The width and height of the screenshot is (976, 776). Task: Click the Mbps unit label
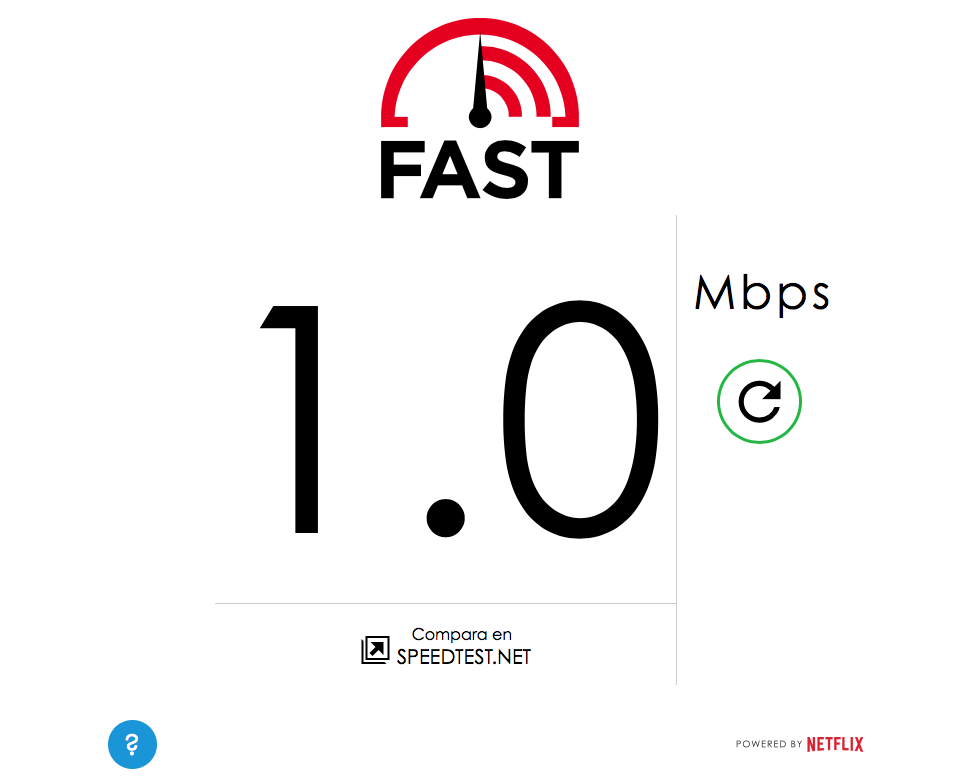[x=762, y=294]
